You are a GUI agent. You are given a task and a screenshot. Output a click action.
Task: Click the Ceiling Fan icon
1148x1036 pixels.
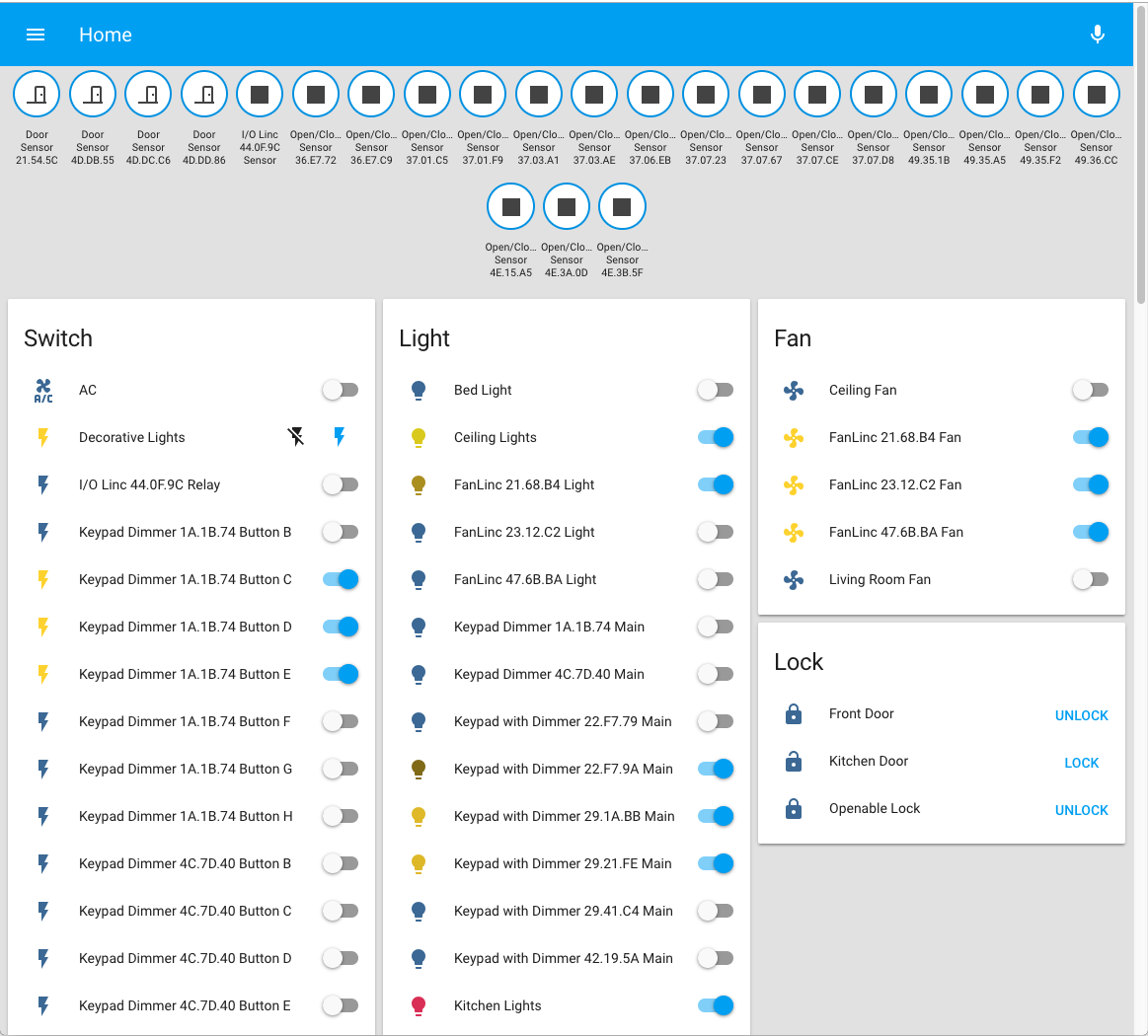click(x=794, y=390)
